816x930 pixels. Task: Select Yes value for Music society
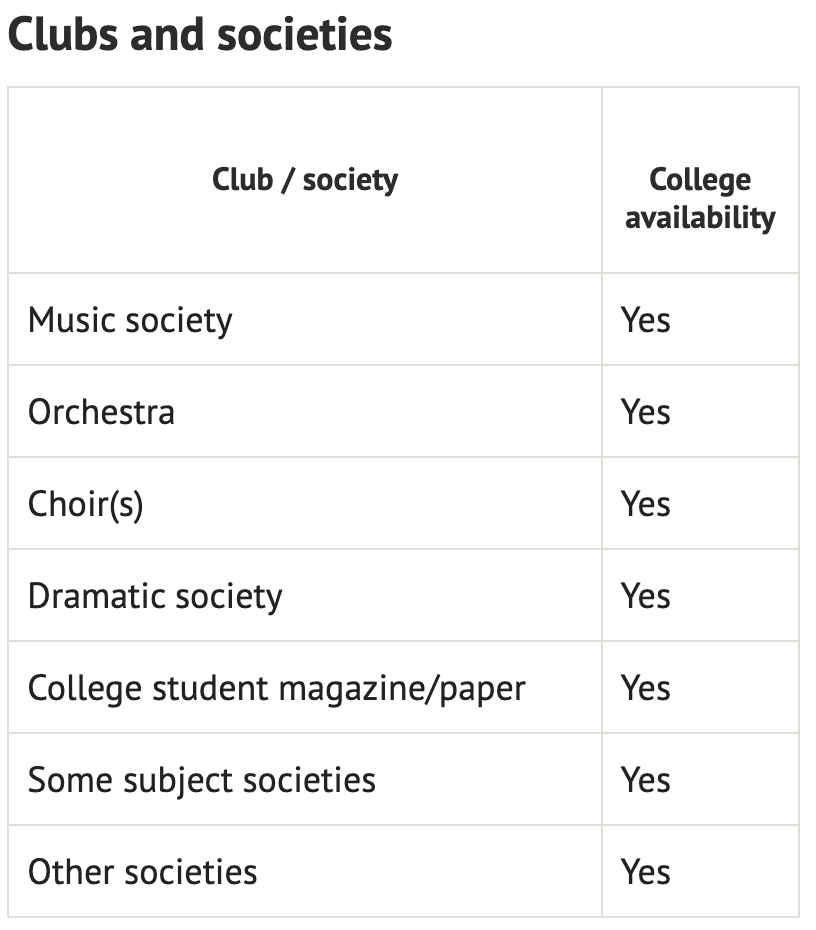pyautogui.click(x=645, y=320)
